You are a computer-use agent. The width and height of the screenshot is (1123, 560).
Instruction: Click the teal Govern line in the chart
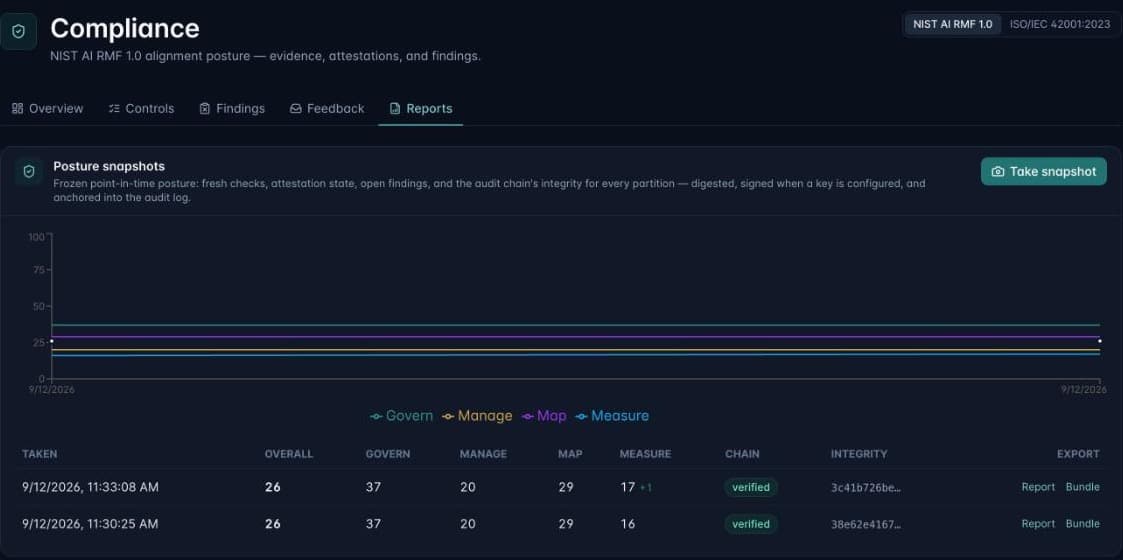pyautogui.click(x=575, y=325)
